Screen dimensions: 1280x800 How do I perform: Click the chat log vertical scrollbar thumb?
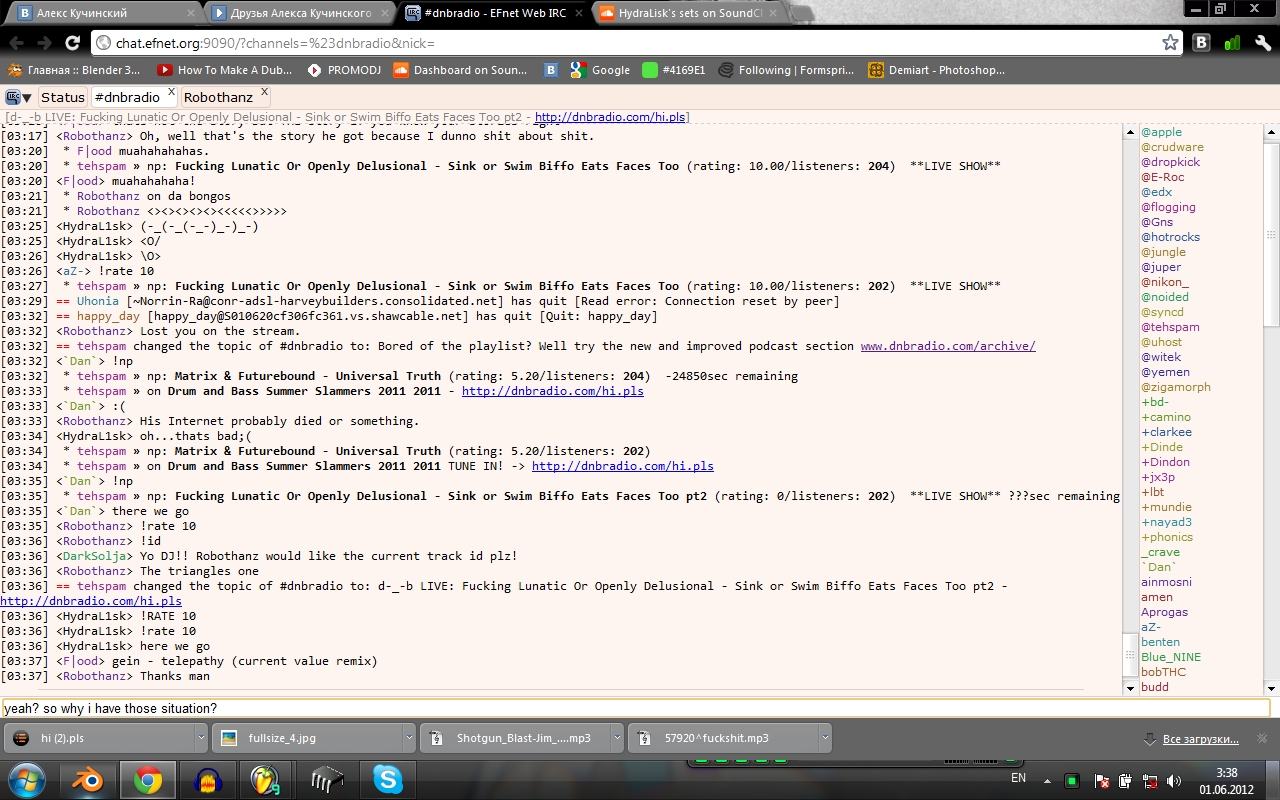(1130, 656)
